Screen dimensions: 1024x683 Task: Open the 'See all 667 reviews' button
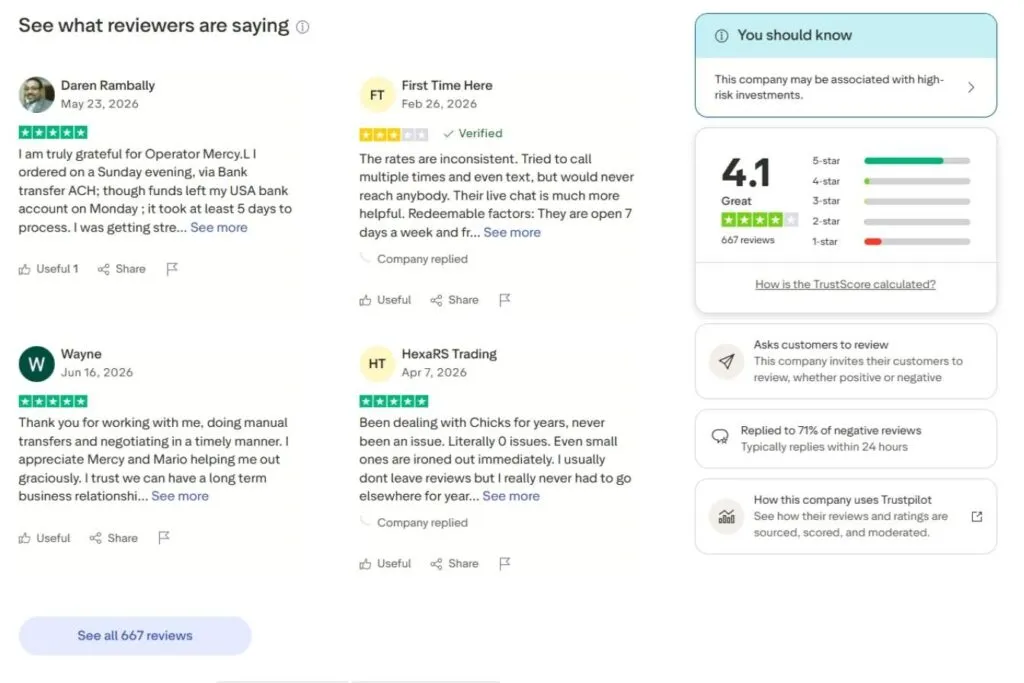[x=135, y=636]
